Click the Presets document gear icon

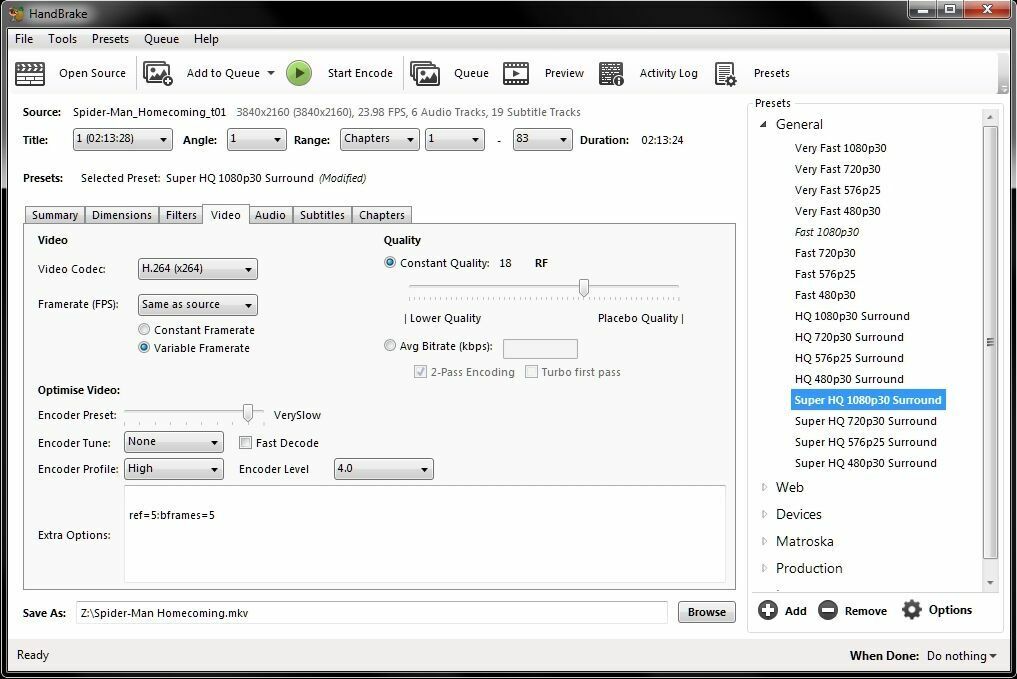[725, 73]
